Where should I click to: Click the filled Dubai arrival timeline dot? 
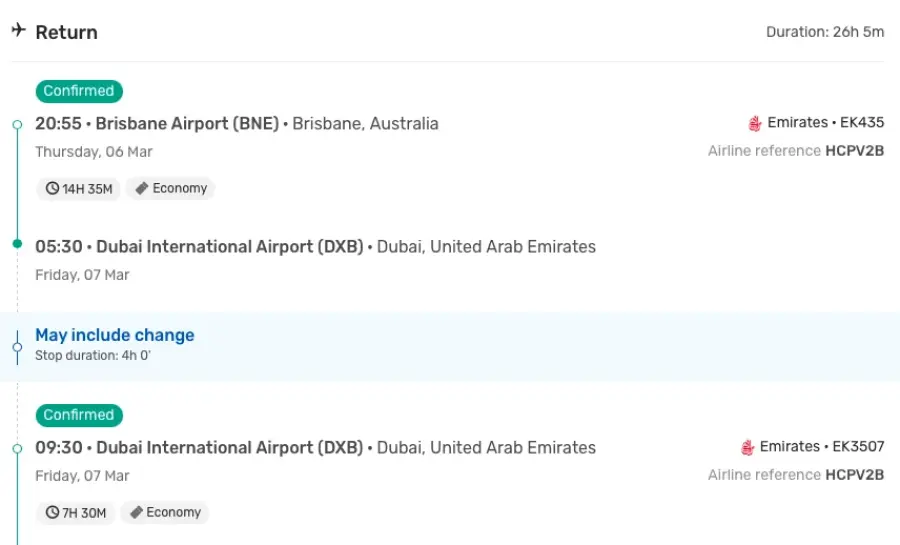tap(17, 244)
